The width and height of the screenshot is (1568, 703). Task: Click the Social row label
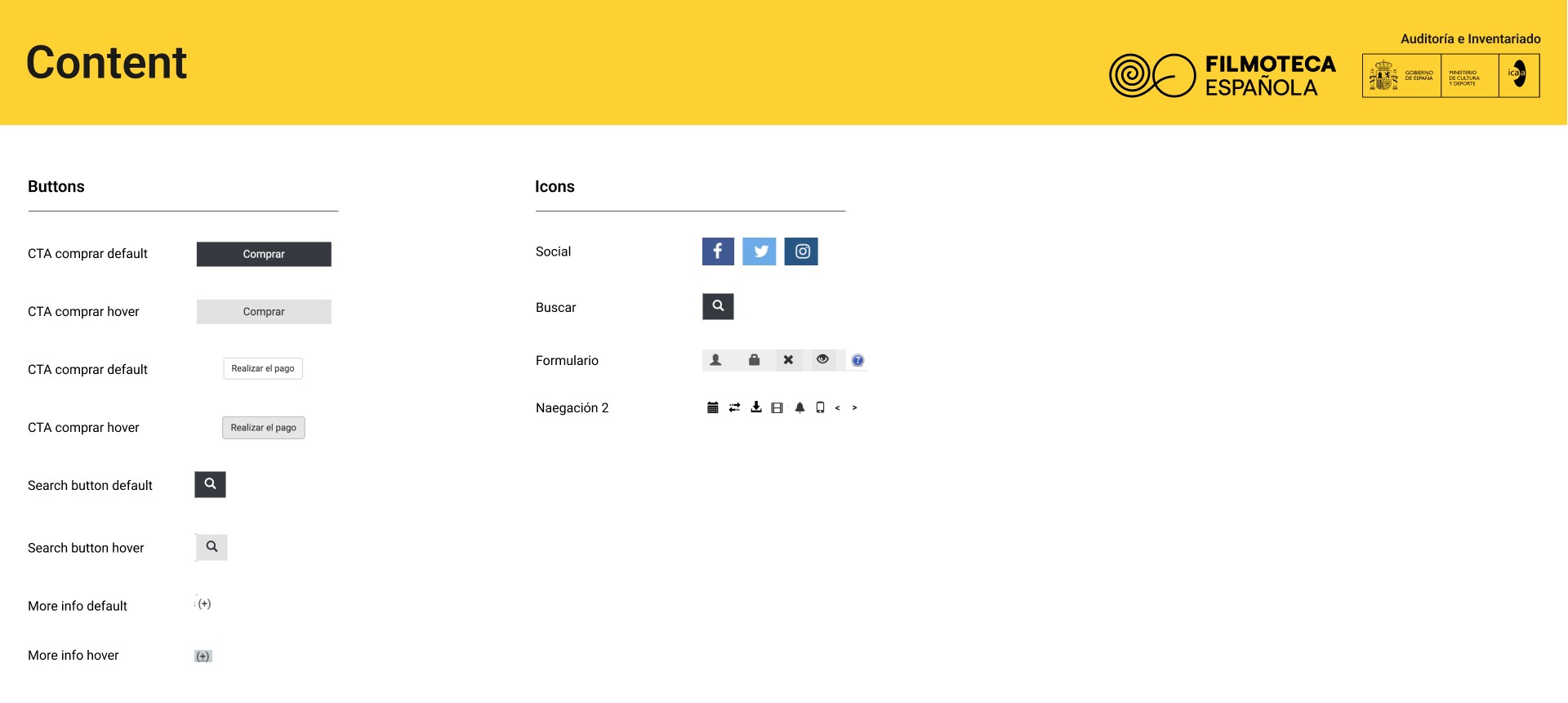tap(553, 251)
